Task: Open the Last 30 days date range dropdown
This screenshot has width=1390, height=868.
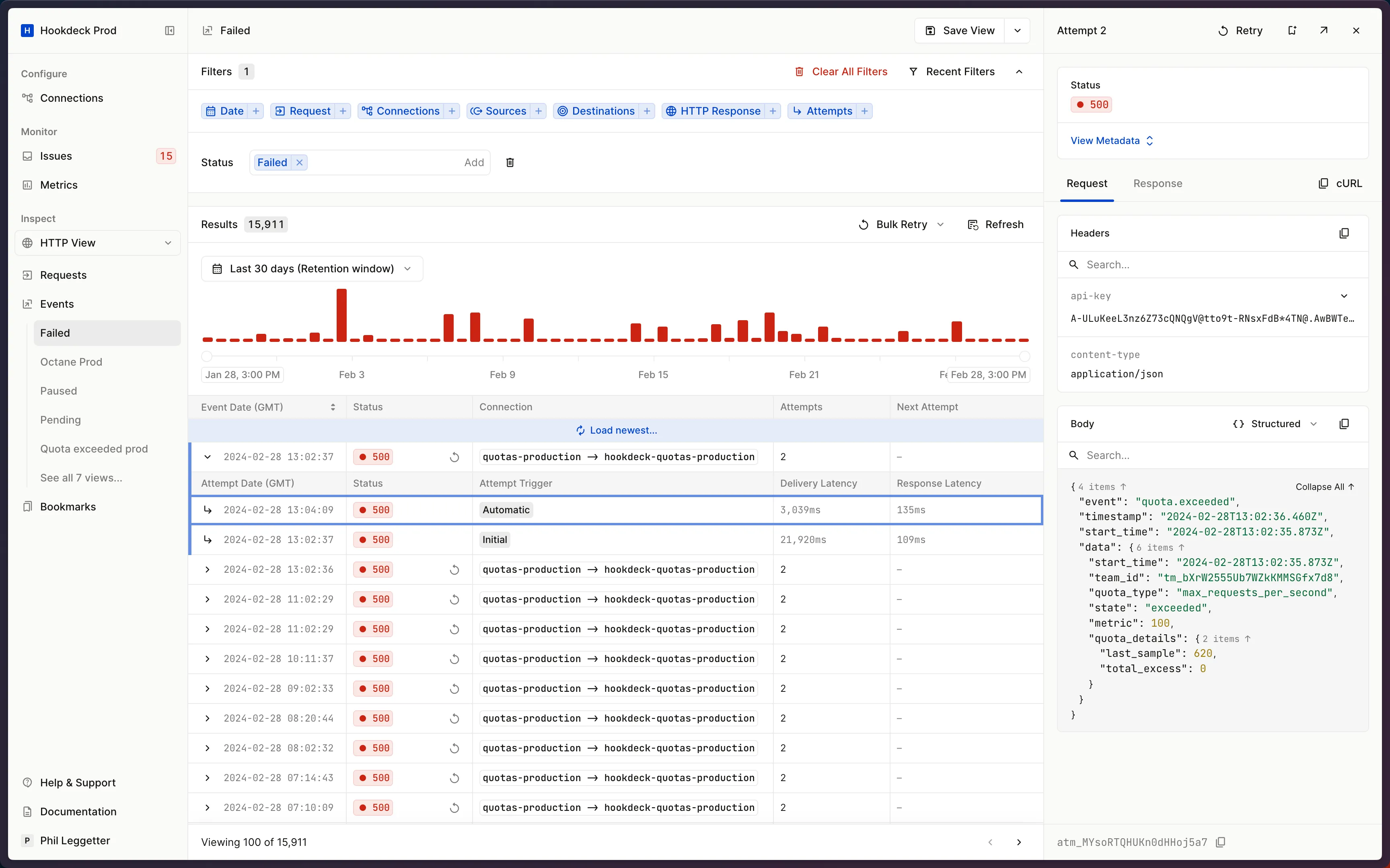Action: pyautogui.click(x=312, y=269)
